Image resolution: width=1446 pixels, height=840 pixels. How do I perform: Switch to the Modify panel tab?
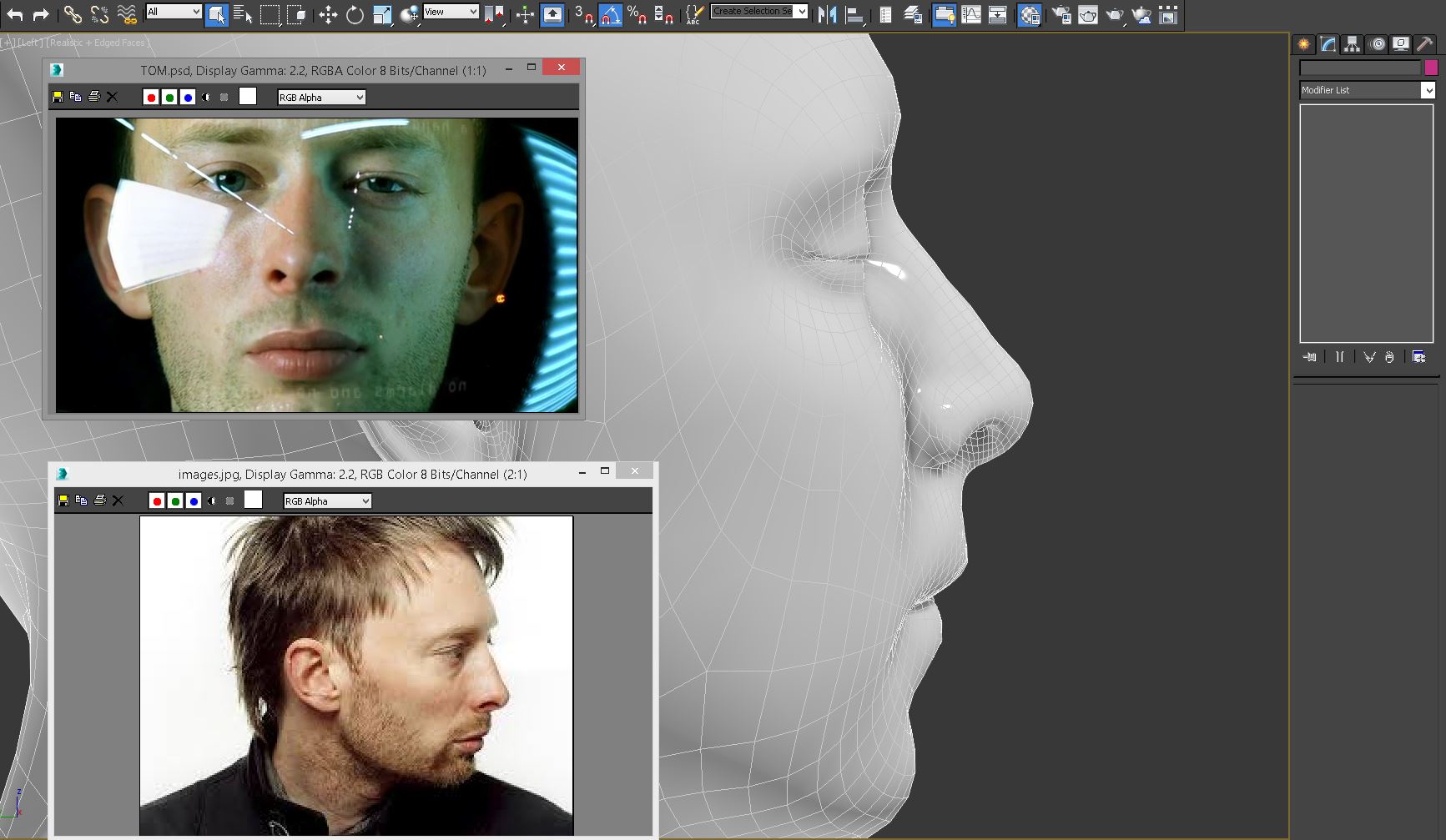[x=1328, y=44]
